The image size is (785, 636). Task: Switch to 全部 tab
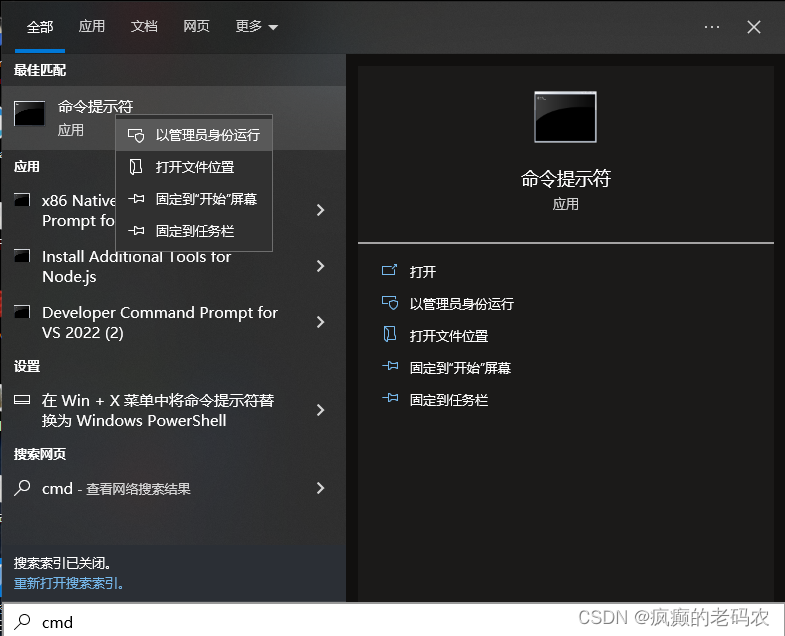tap(40, 27)
